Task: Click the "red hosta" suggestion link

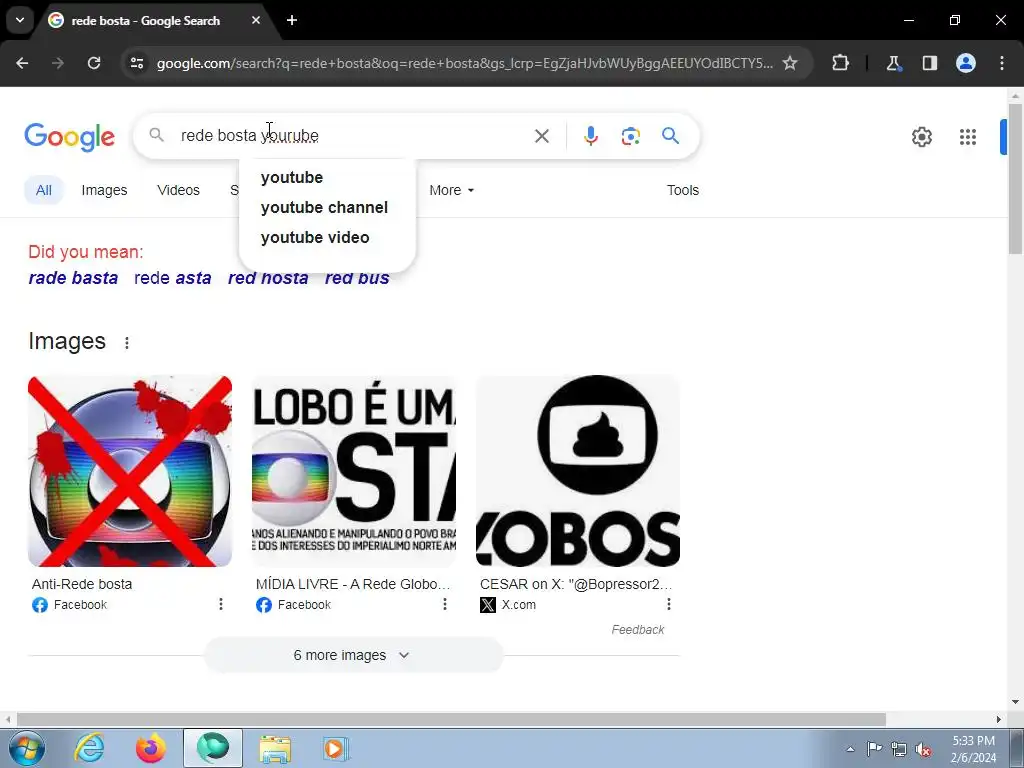Action: click(x=268, y=278)
